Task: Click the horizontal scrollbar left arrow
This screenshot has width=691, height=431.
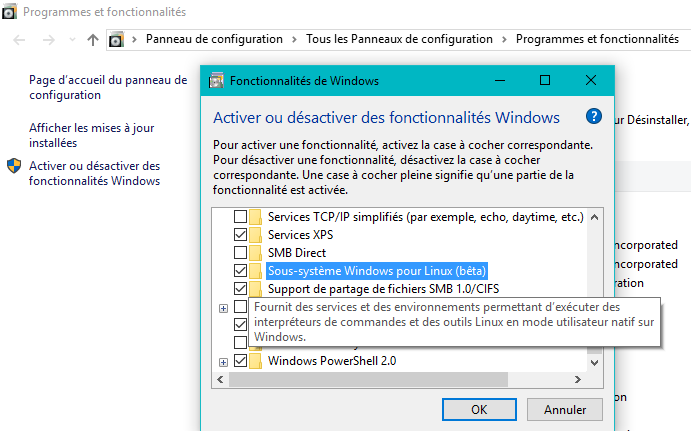Action: click(x=220, y=379)
